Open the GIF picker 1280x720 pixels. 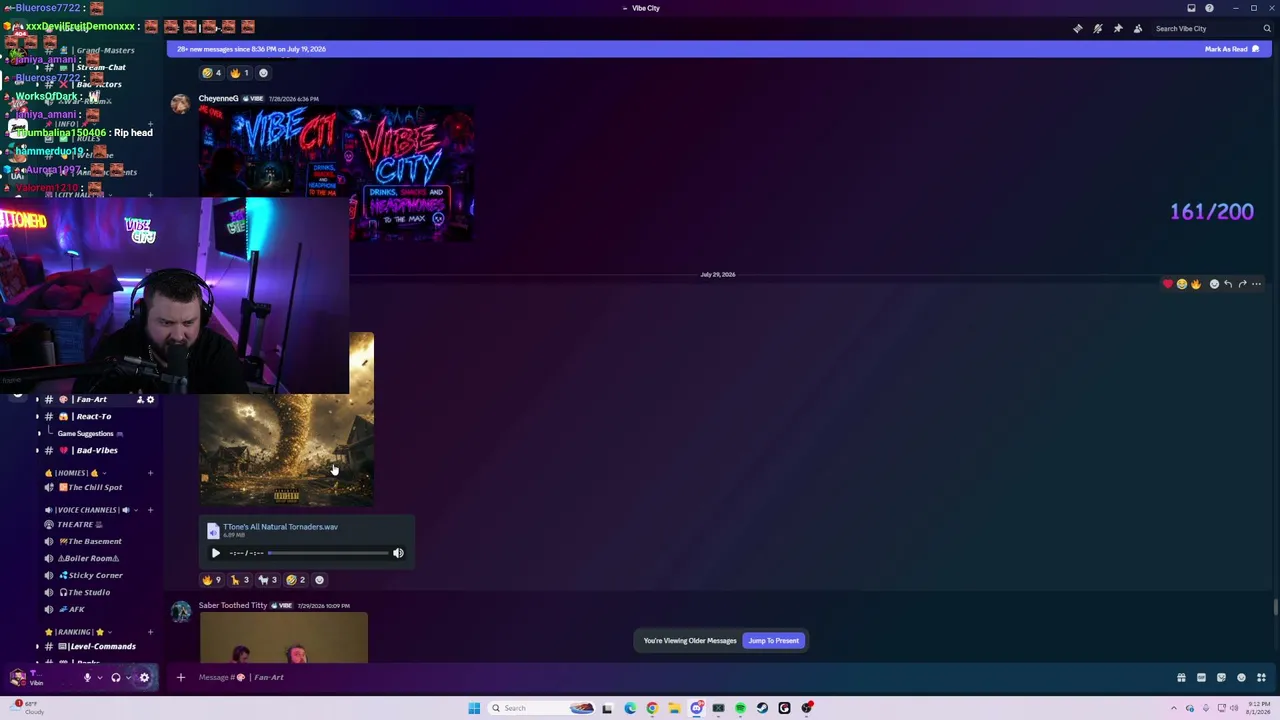point(1201,678)
